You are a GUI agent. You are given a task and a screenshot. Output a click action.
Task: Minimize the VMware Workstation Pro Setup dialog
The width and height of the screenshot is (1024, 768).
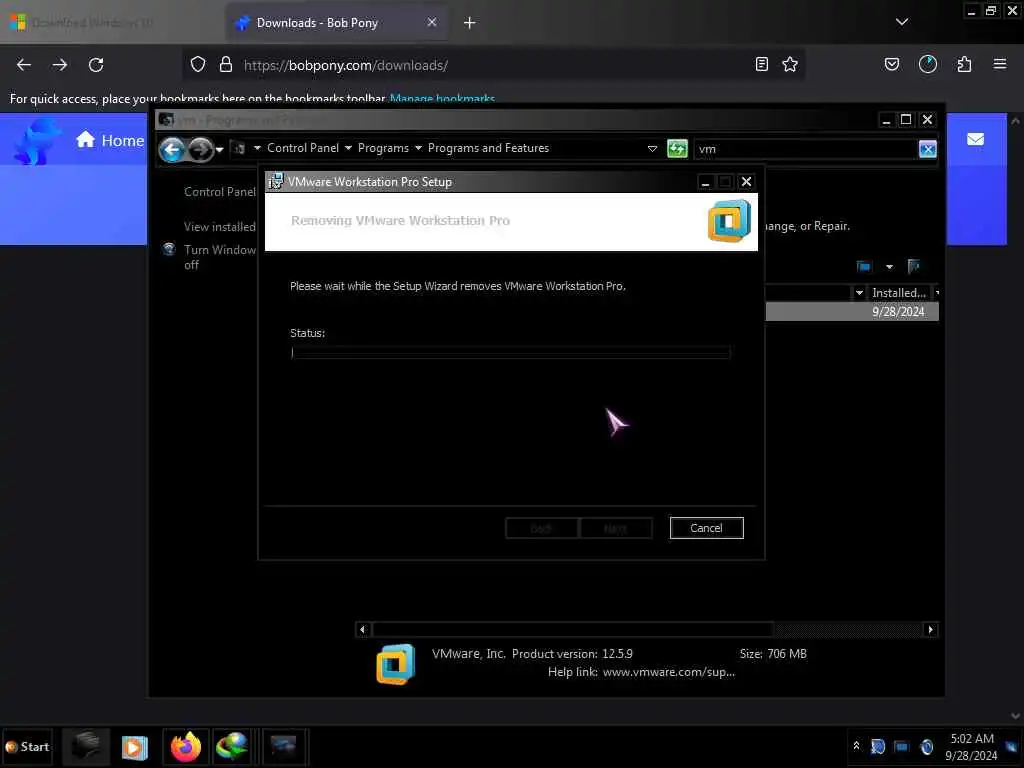pyautogui.click(x=705, y=182)
